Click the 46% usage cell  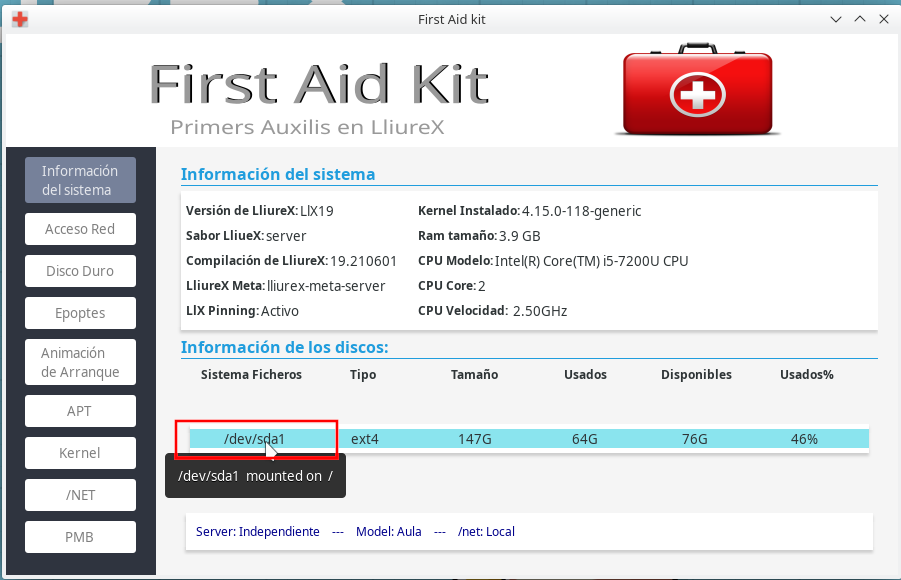point(804,439)
